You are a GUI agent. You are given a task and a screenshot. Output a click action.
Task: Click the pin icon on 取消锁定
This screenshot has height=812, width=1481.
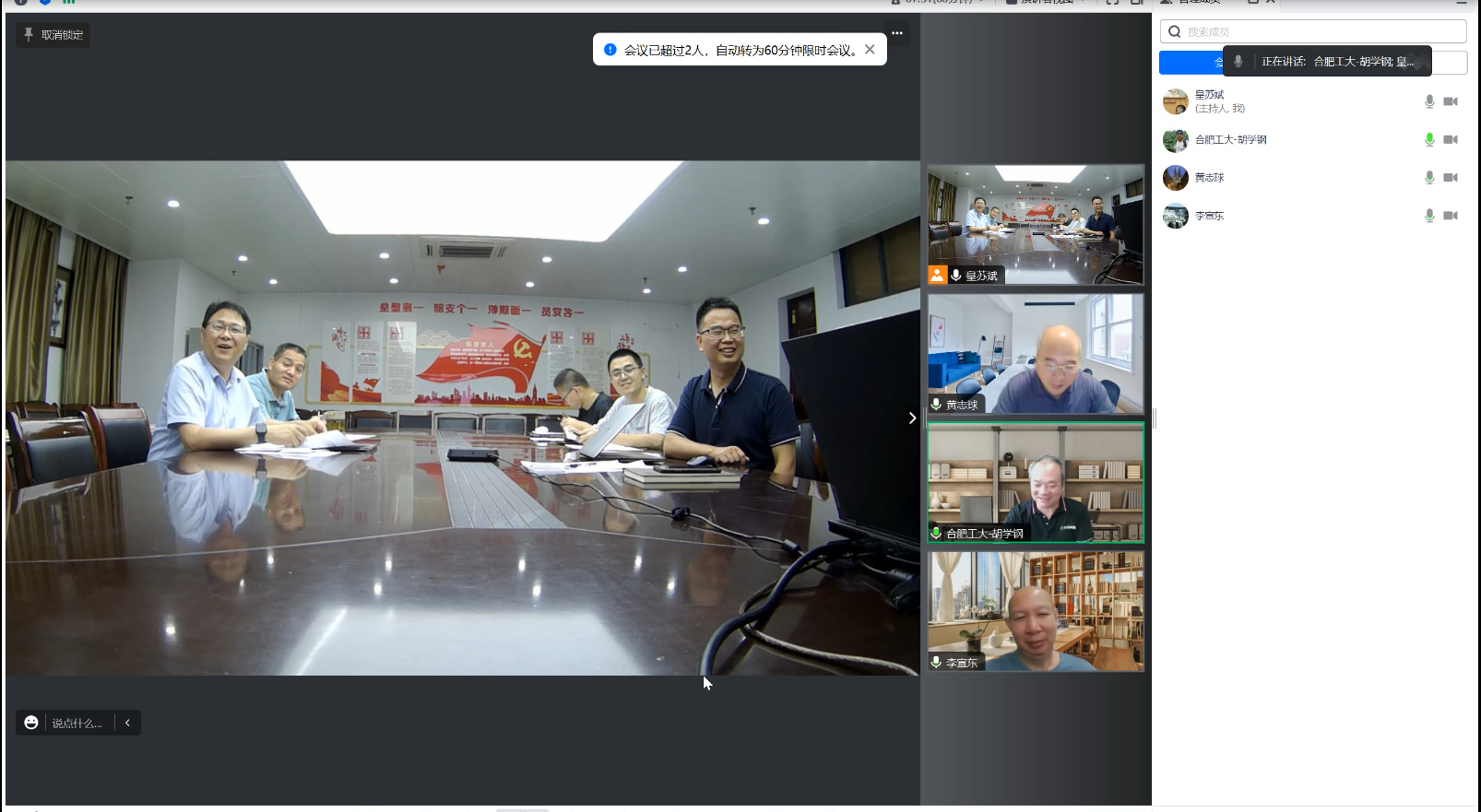click(29, 35)
